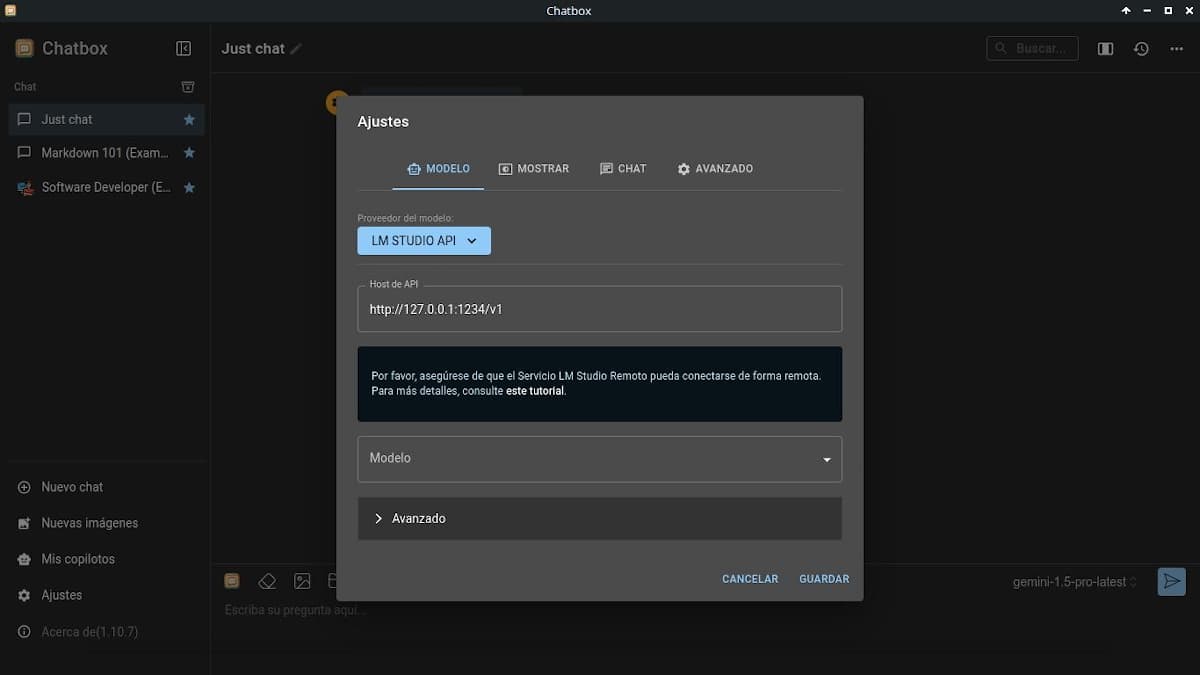Image resolution: width=1200 pixels, height=675 pixels.
Task: Toggle the side panel layout icon in header
Action: (x=1105, y=48)
